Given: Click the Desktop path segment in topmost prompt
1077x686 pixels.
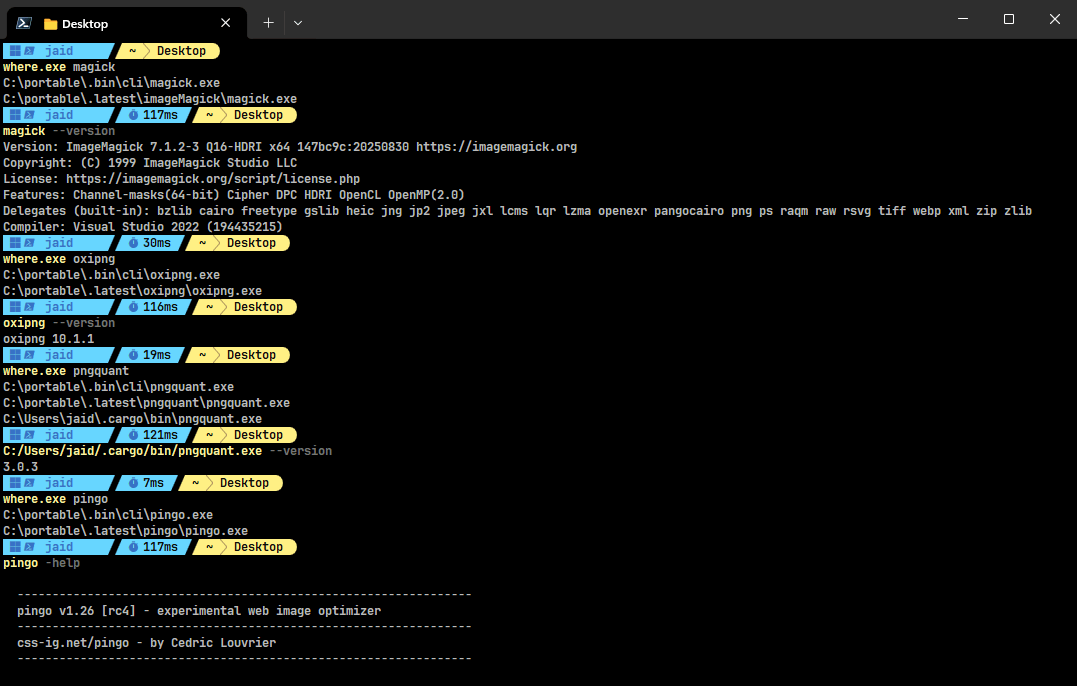Looking at the screenshot, I should [181, 51].
